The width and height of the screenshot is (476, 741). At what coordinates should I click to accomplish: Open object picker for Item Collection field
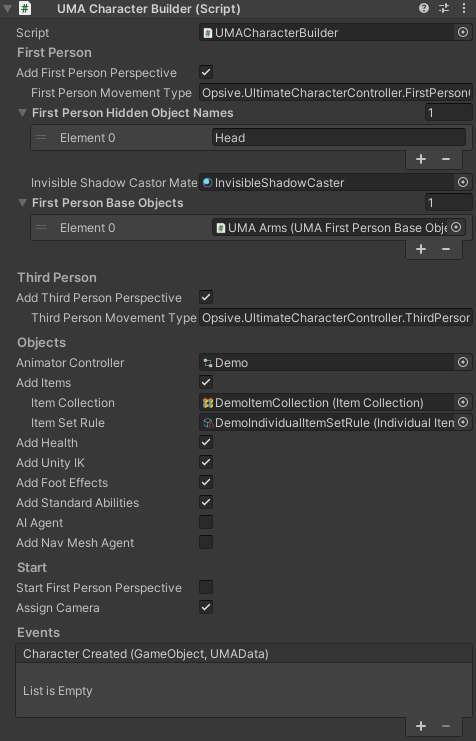[463, 402]
